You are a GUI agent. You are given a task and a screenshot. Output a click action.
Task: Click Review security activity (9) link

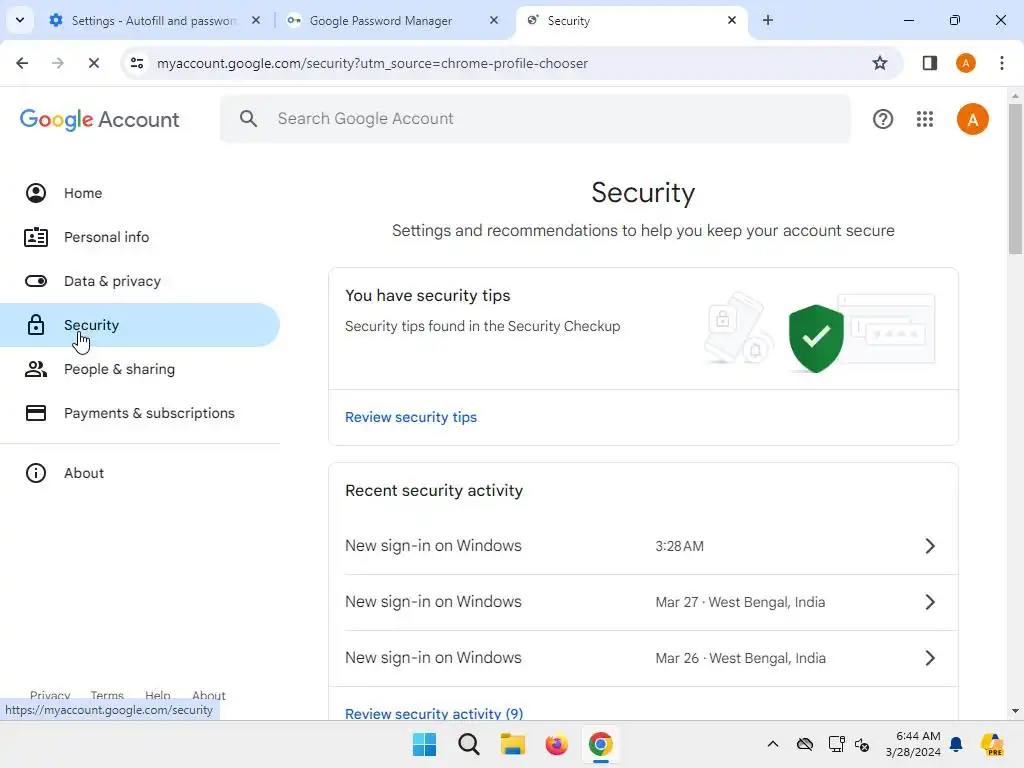click(x=434, y=714)
